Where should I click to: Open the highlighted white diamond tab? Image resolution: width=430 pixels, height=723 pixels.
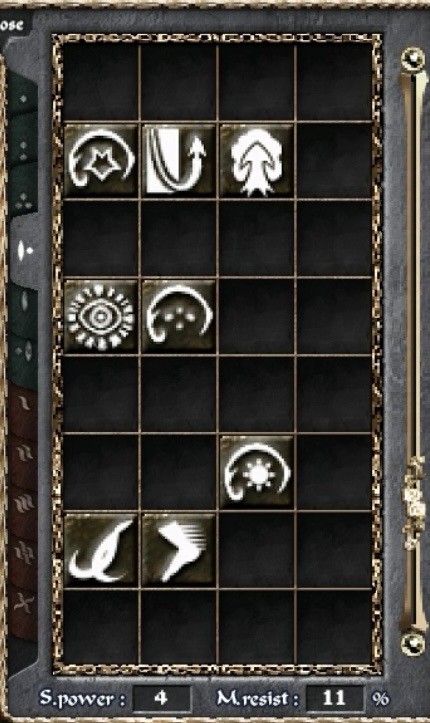coord(24,250)
